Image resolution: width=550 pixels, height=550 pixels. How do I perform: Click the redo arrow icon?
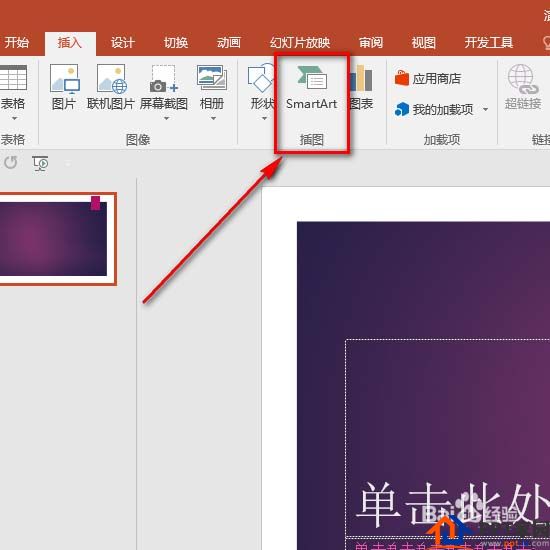[x=11, y=163]
